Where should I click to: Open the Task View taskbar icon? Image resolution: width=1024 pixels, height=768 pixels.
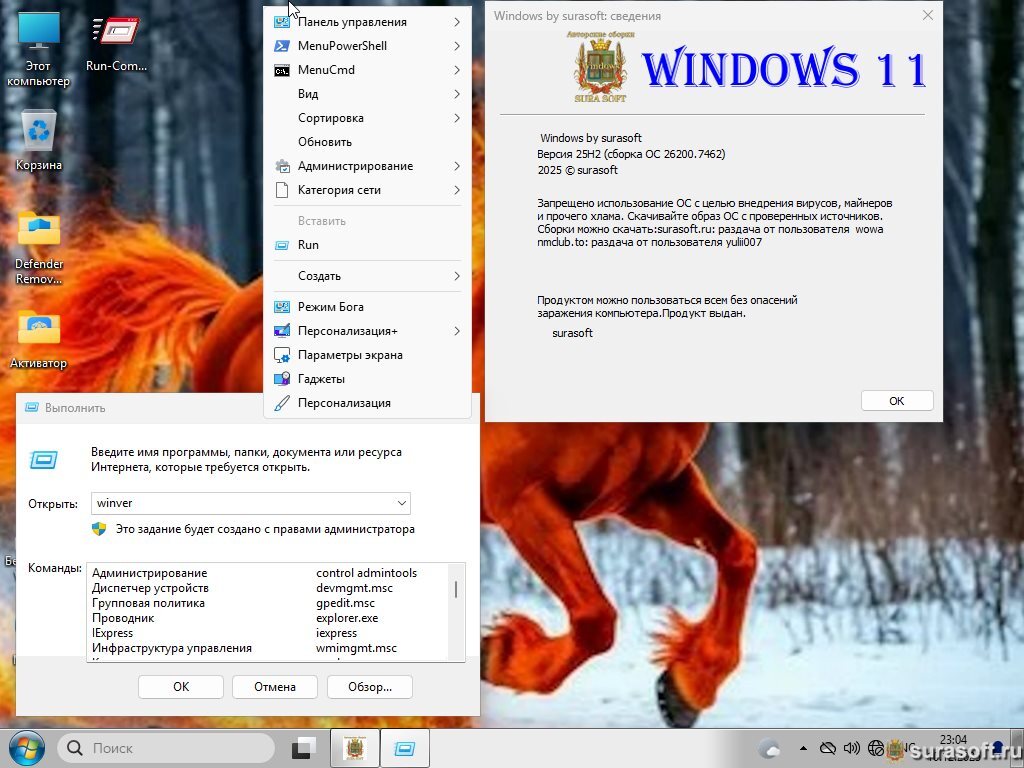[303, 748]
